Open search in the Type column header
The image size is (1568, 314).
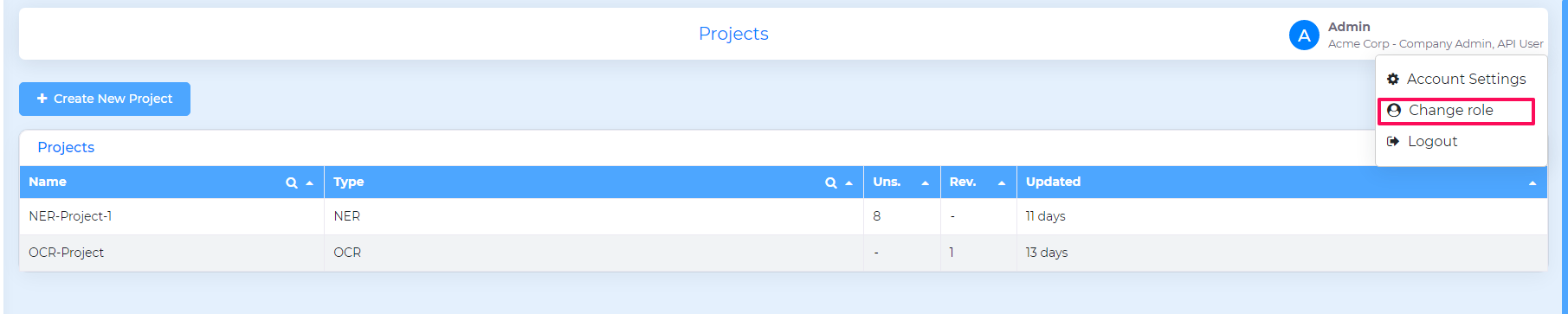[x=830, y=183]
